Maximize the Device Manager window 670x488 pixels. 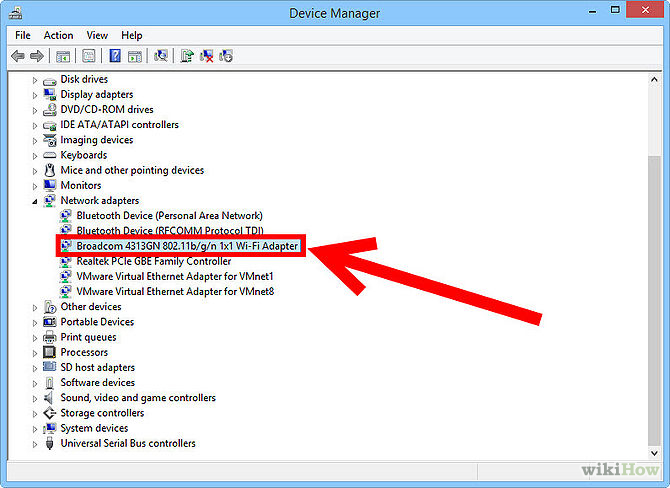point(615,10)
